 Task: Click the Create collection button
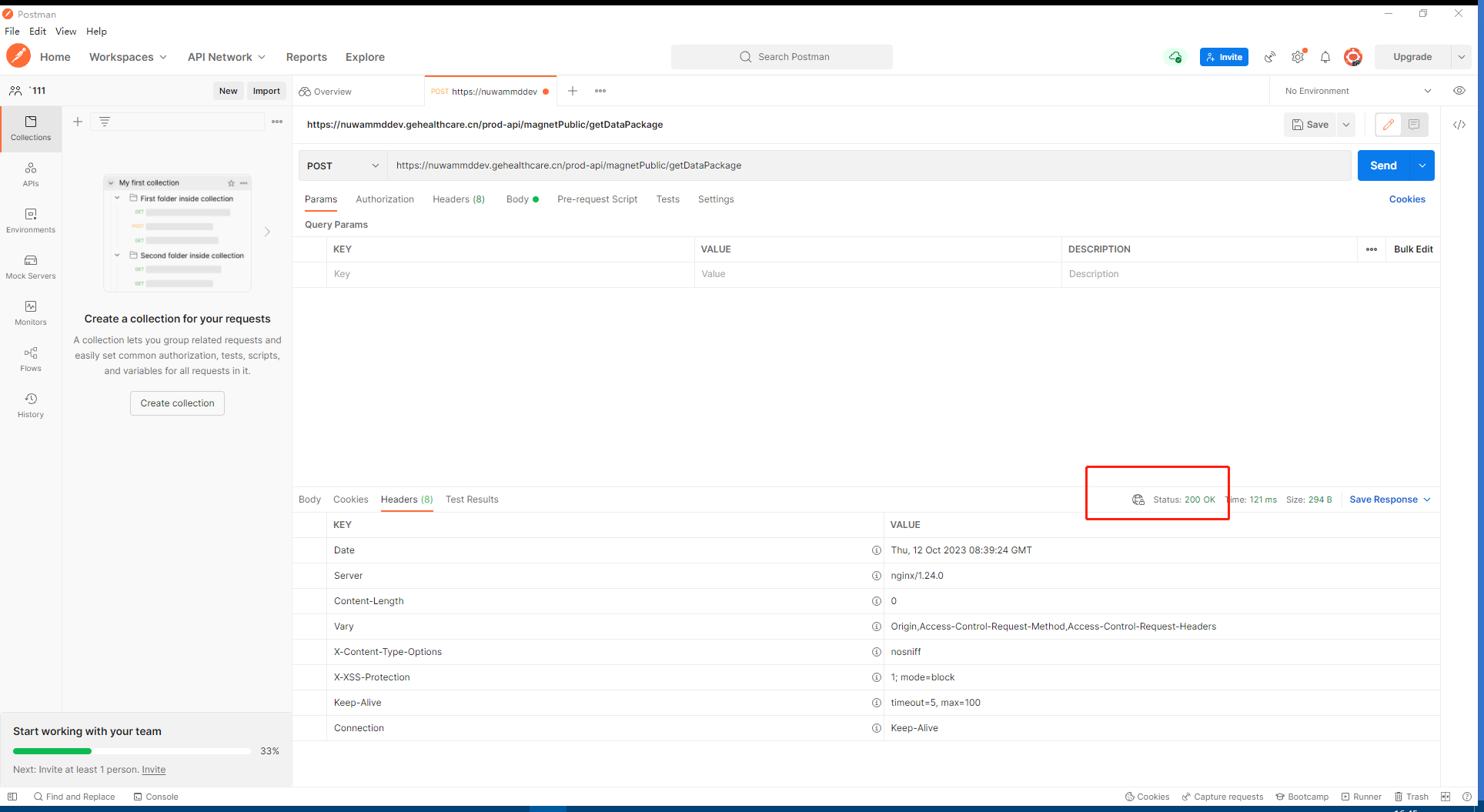(177, 403)
